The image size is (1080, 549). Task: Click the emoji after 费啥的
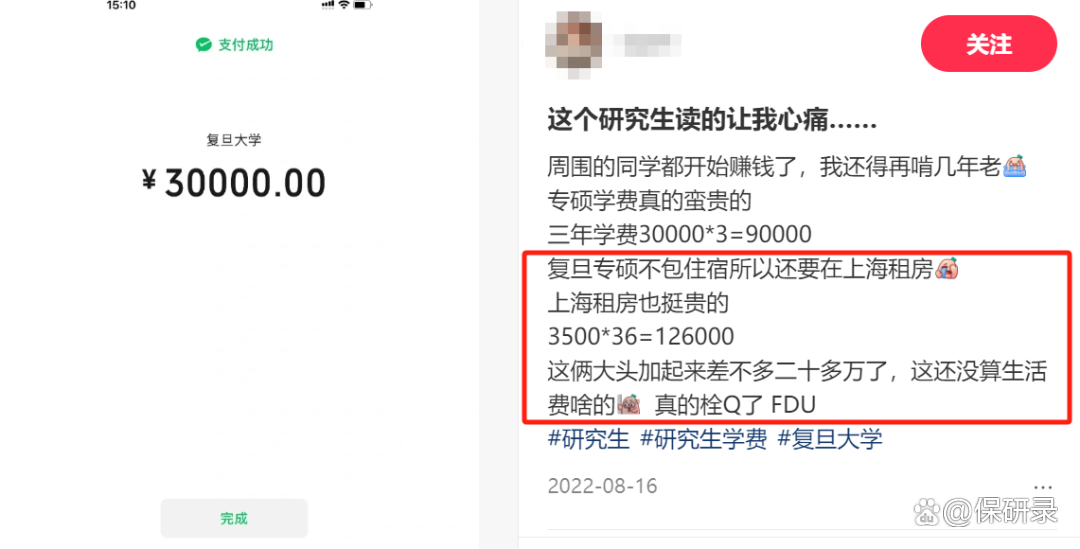tap(628, 404)
